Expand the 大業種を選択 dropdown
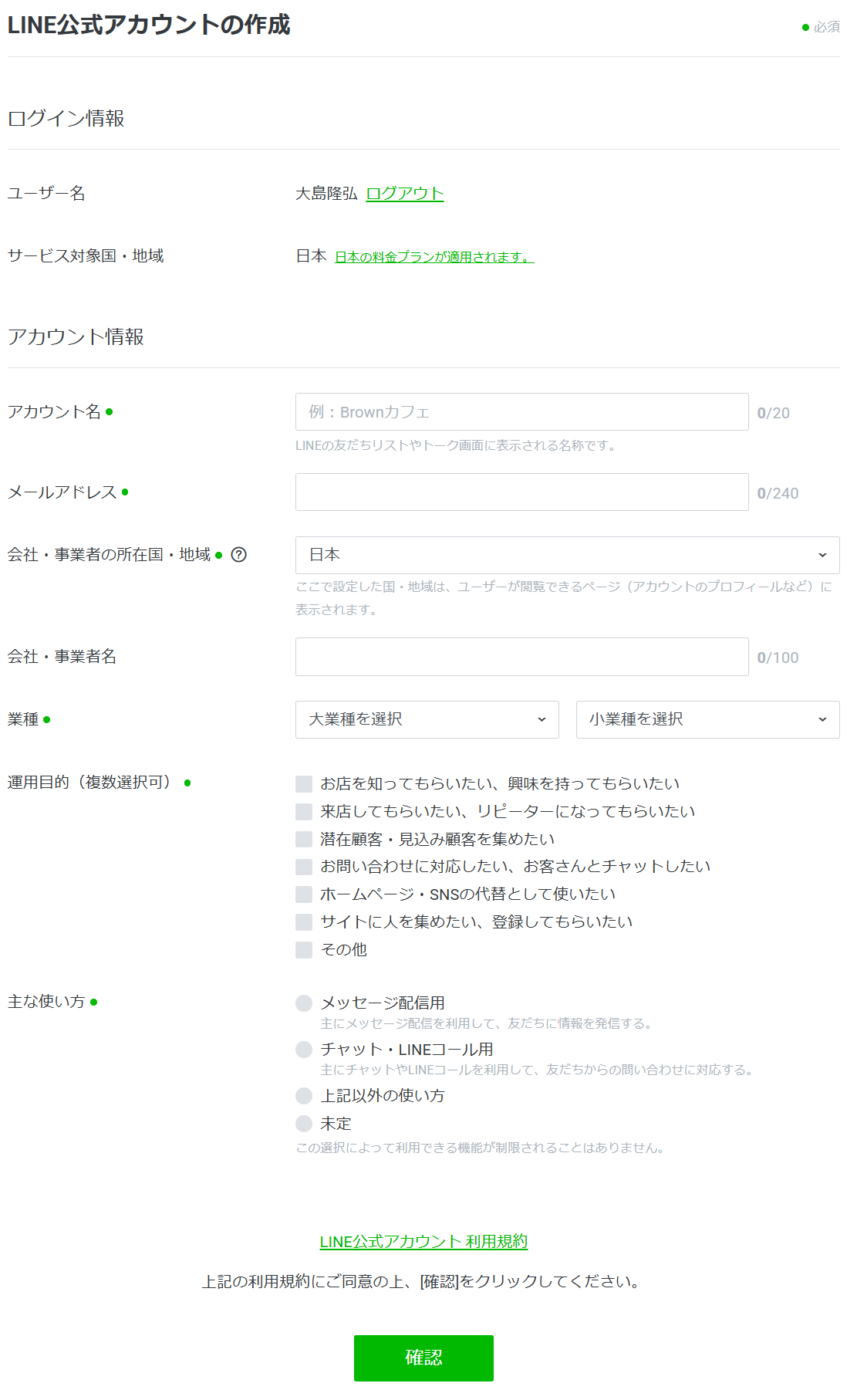The height and width of the screenshot is (1400, 857). (x=427, y=720)
